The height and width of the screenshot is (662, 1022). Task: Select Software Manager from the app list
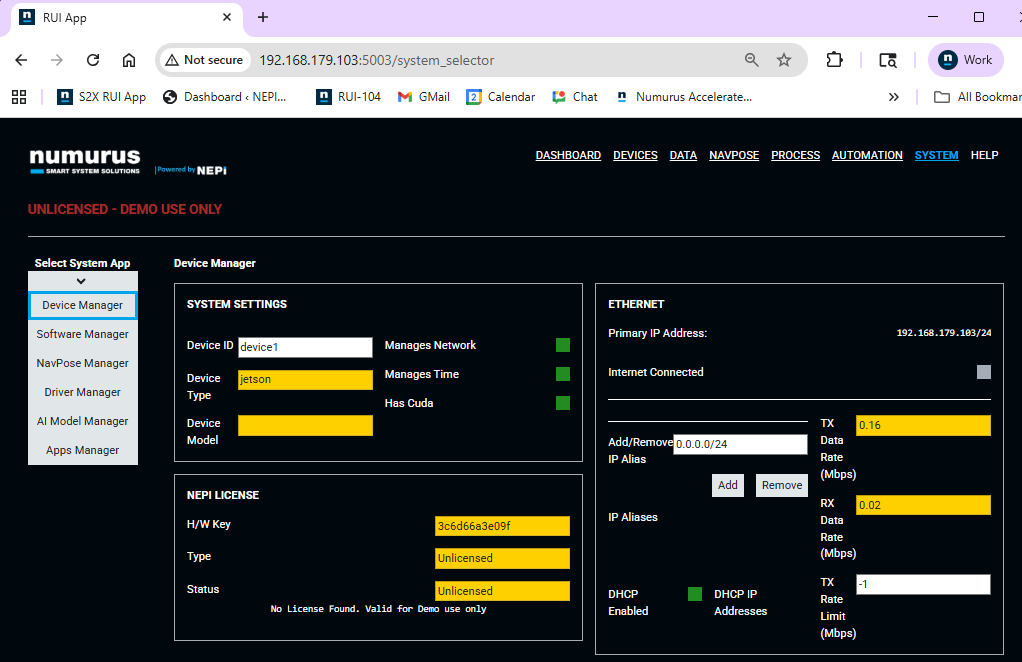point(83,334)
